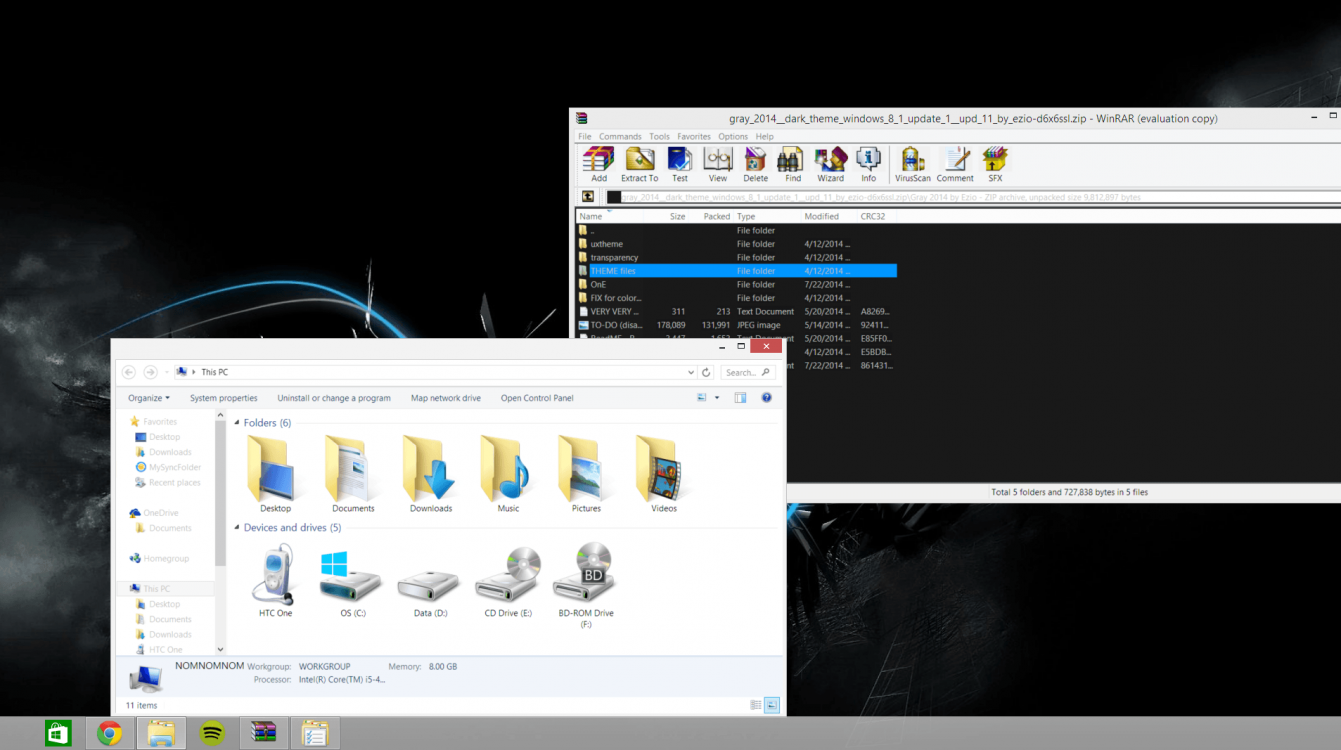Select Homegroup in the navigation pane

pos(159,558)
